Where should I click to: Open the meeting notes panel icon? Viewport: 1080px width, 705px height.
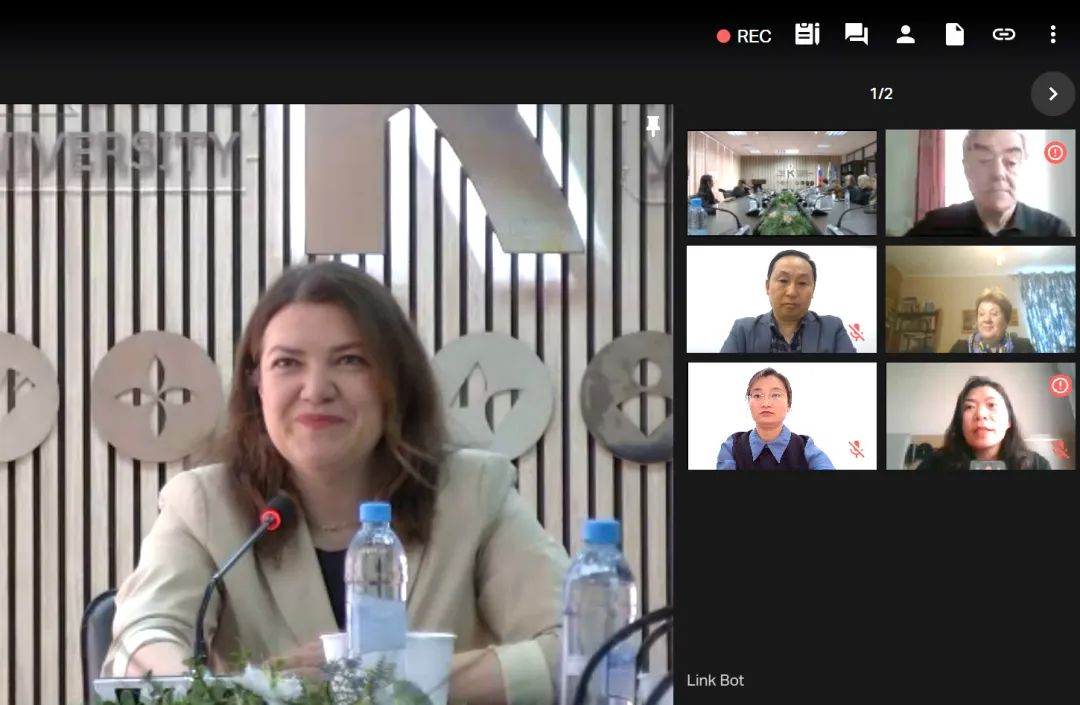point(807,35)
